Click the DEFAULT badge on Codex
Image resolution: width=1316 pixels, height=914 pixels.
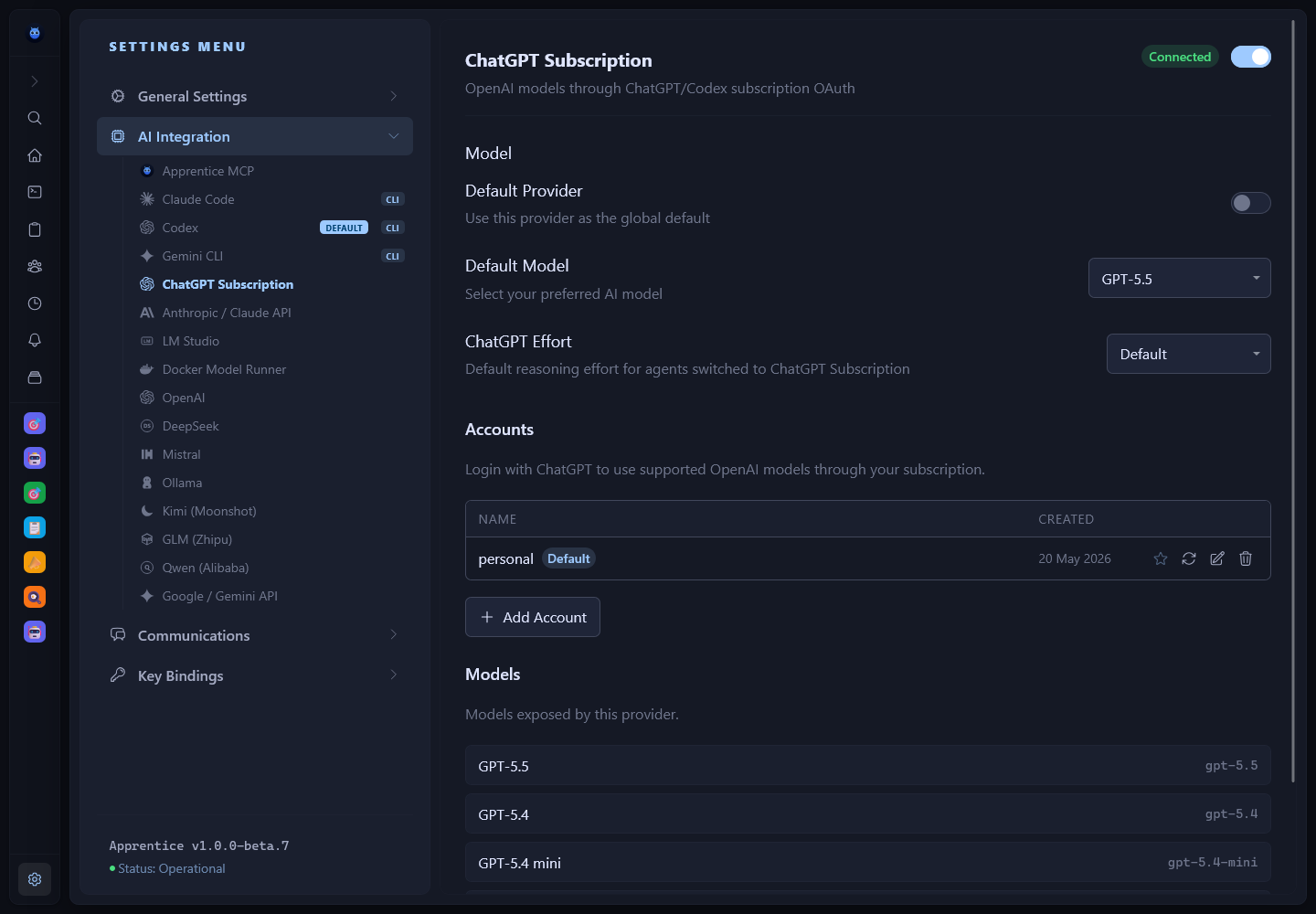point(344,228)
